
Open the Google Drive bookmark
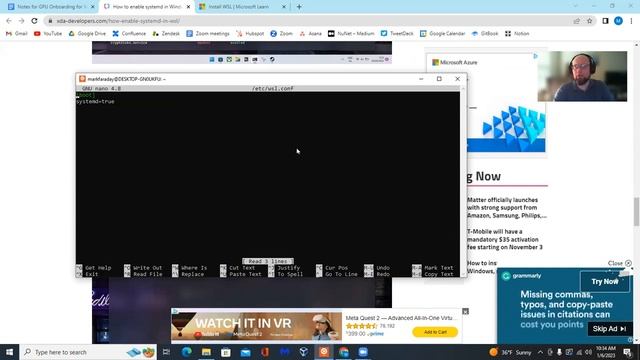coord(87,33)
